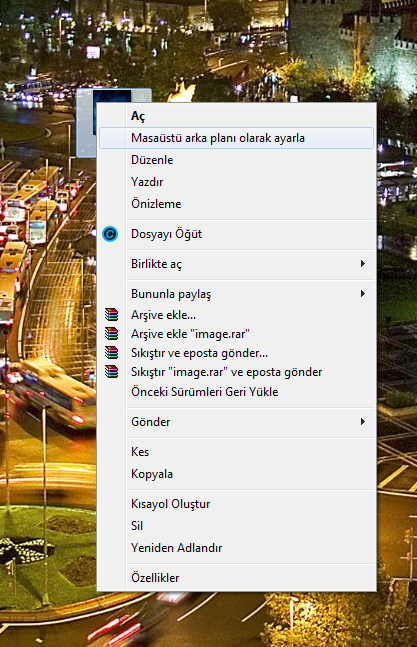This screenshot has width=417, height=647.
Task: Choose Düzenle from the context menu
Action: tap(236, 160)
